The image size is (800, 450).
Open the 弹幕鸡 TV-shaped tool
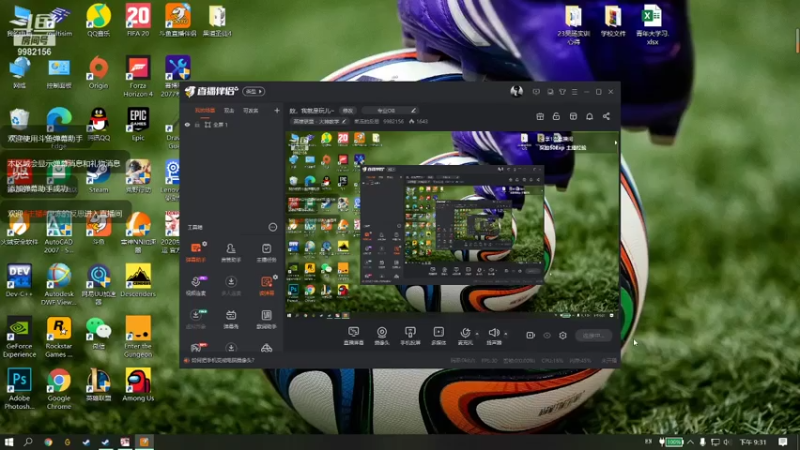[231, 319]
